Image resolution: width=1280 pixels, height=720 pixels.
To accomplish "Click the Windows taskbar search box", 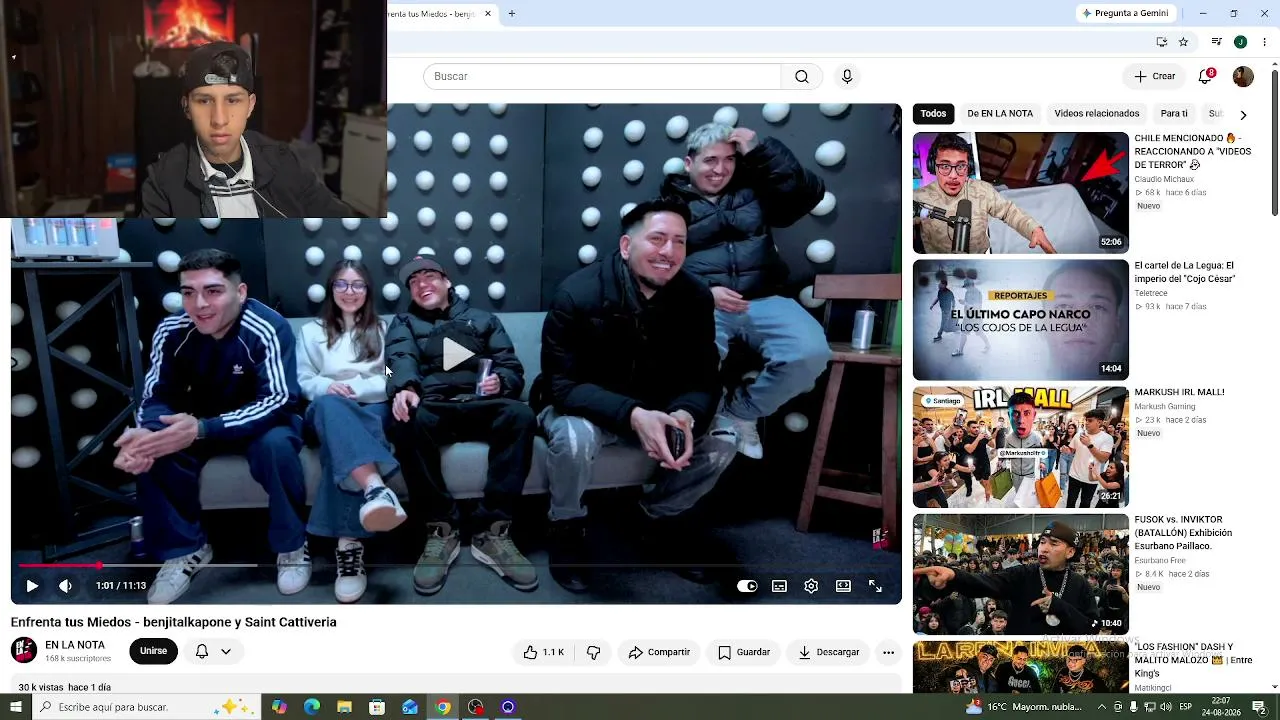I will pos(145,707).
